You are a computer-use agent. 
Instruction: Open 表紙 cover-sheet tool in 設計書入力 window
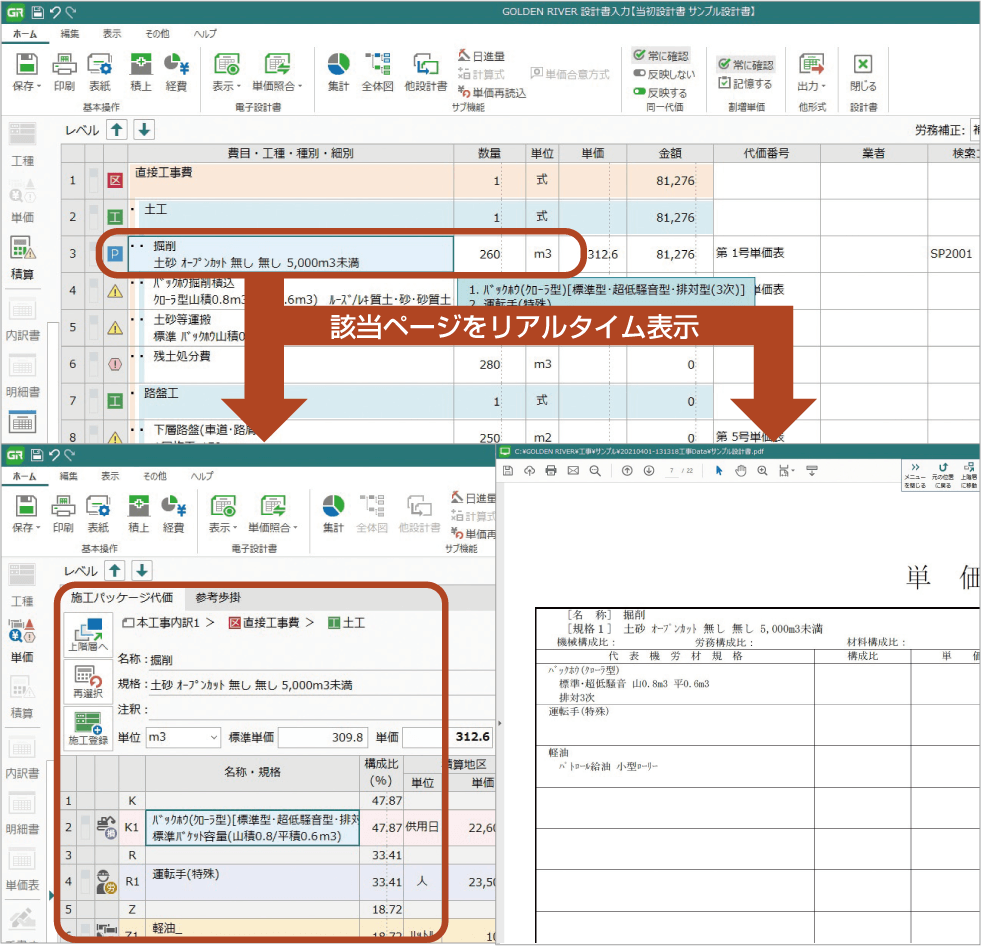tap(99, 72)
